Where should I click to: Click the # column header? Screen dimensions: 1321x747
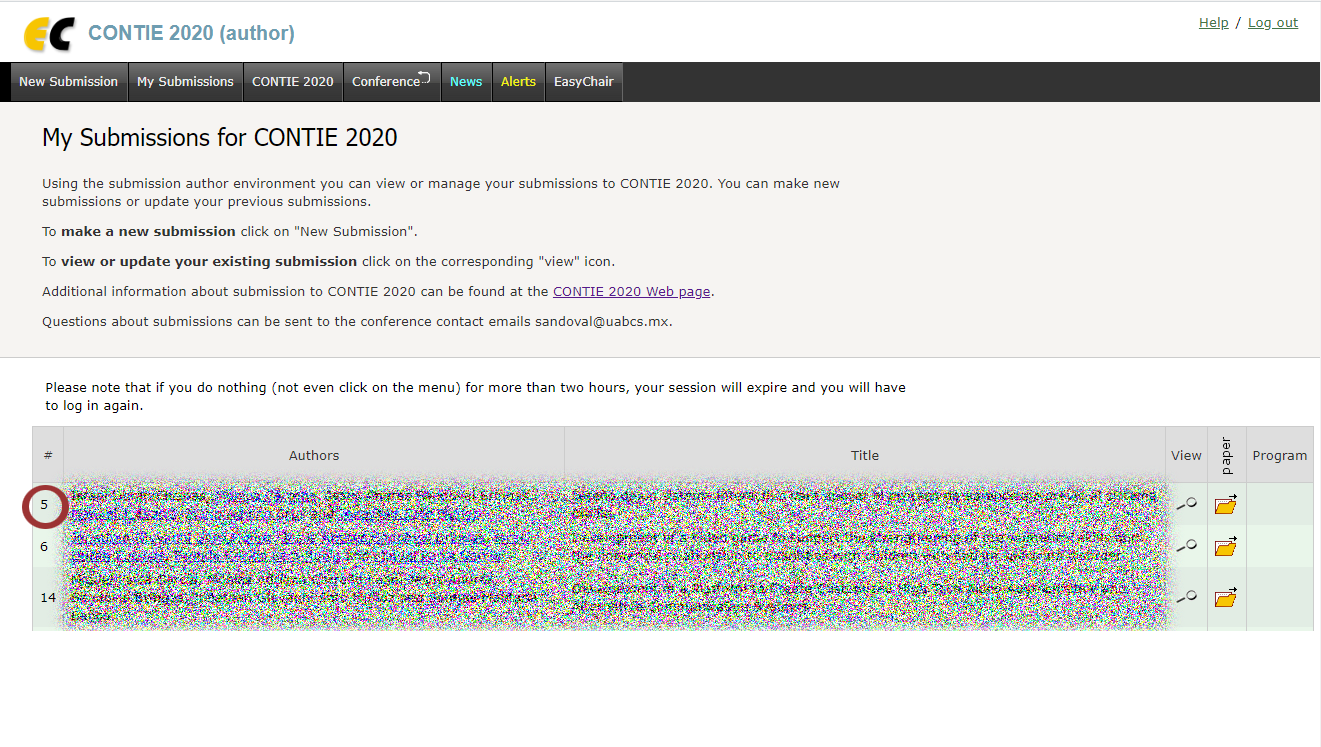48,455
